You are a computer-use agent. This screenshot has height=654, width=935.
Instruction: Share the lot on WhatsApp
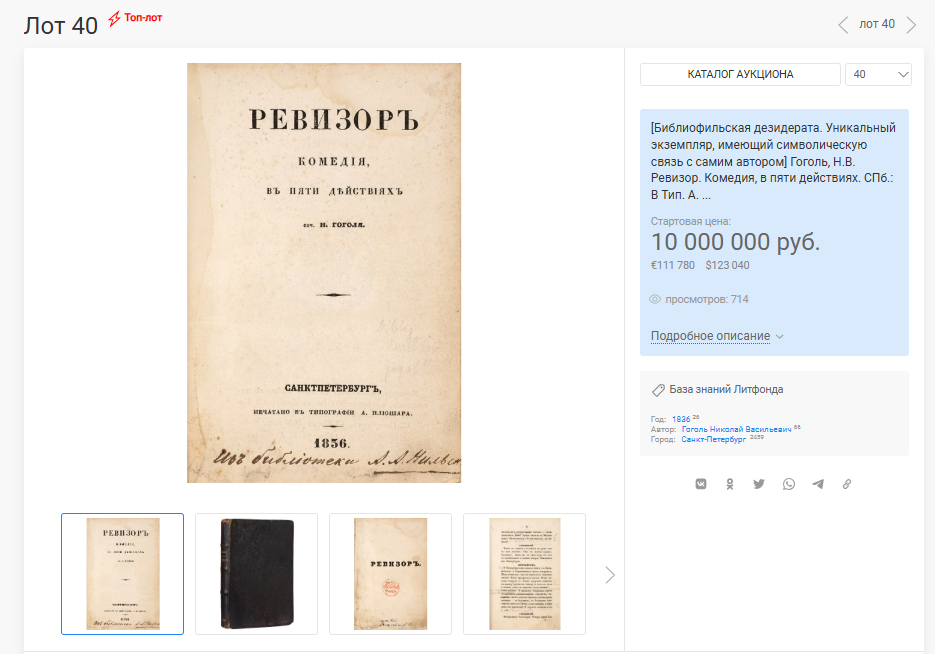click(788, 484)
